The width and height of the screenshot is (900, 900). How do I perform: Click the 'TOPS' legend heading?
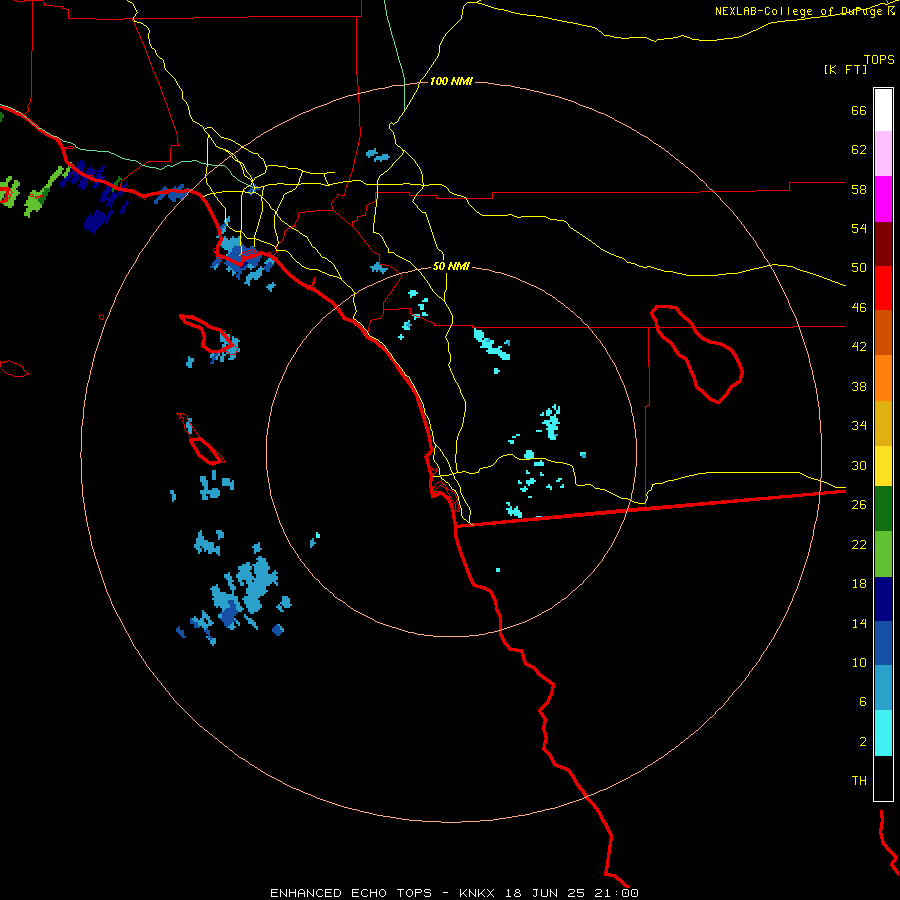879,60
